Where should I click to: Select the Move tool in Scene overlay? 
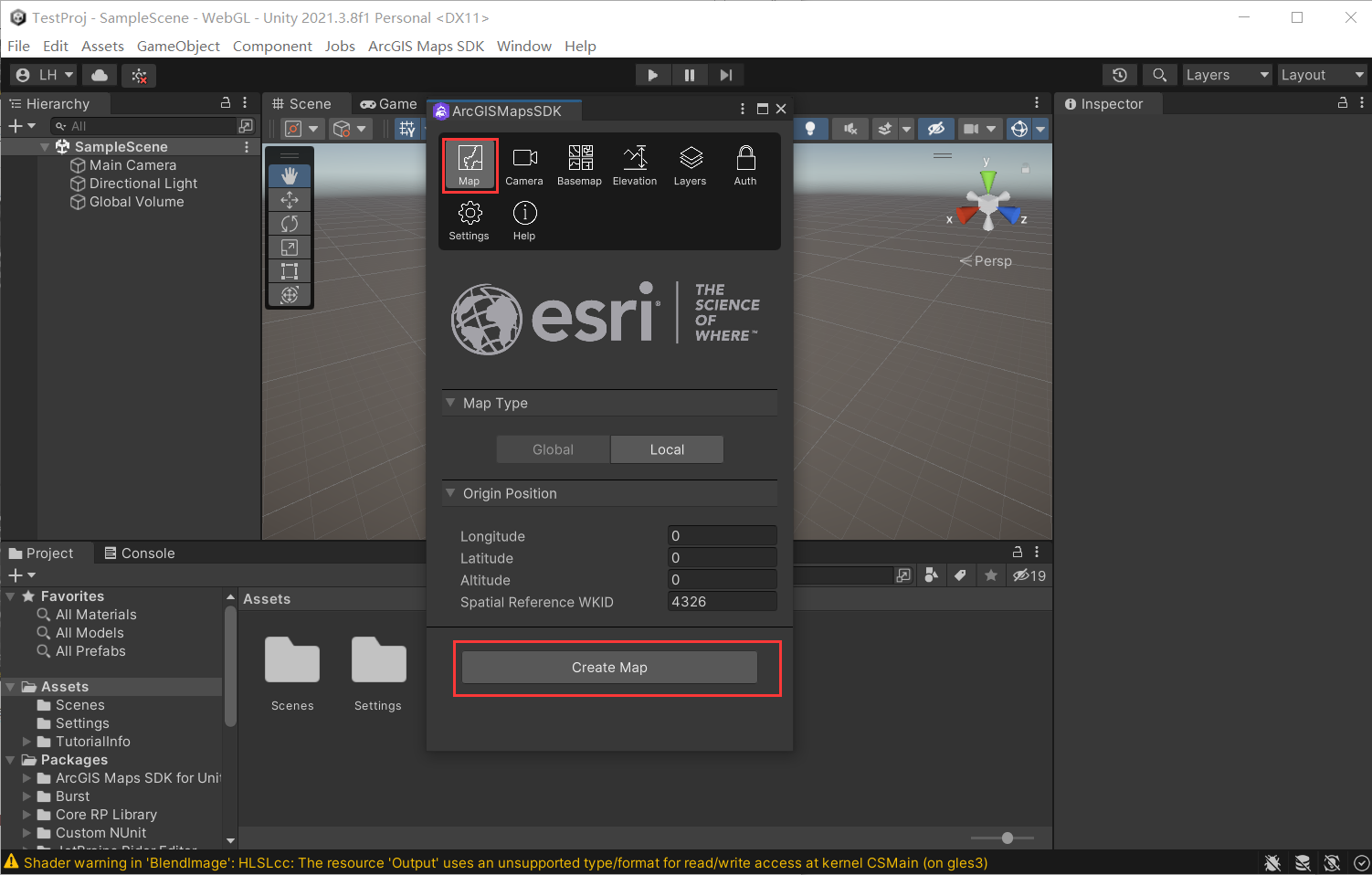pyautogui.click(x=290, y=200)
